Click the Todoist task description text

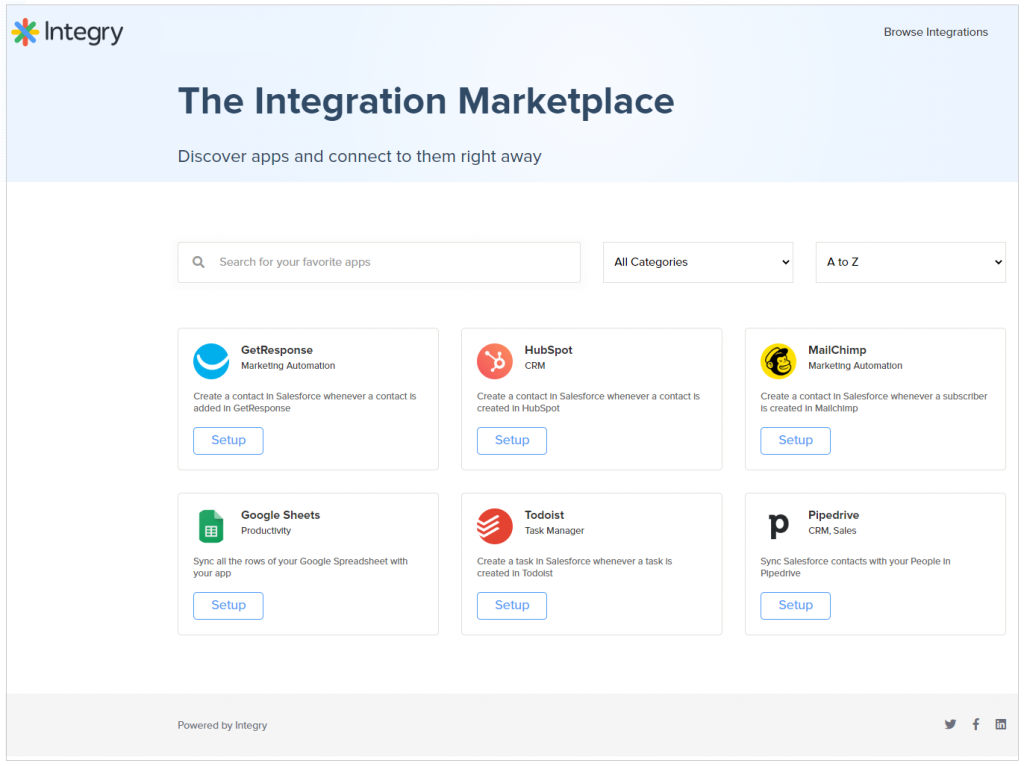[575, 567]
